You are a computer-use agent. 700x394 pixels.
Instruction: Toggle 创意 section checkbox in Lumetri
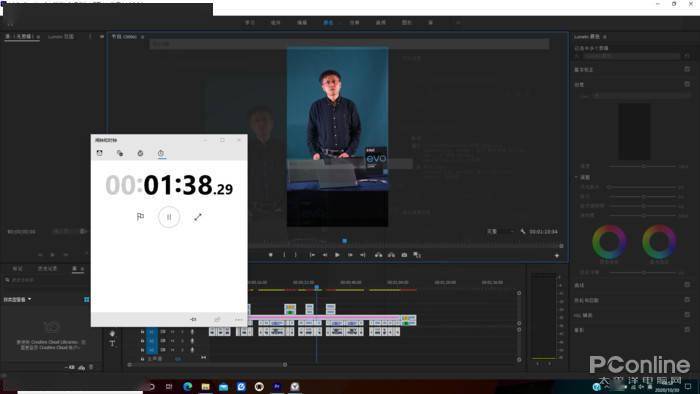[x=687, y=84]
